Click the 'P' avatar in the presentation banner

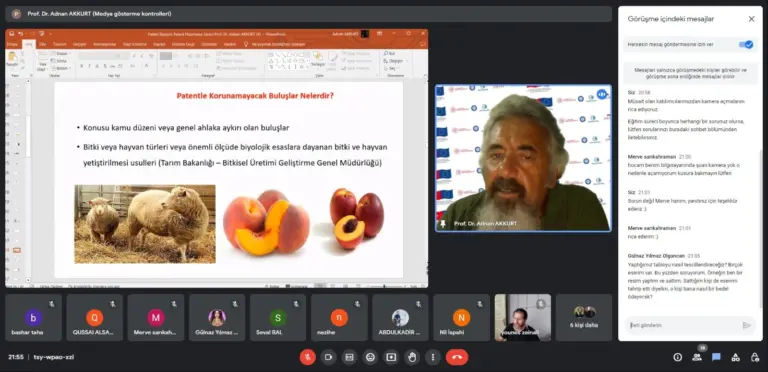click(16, 14)
